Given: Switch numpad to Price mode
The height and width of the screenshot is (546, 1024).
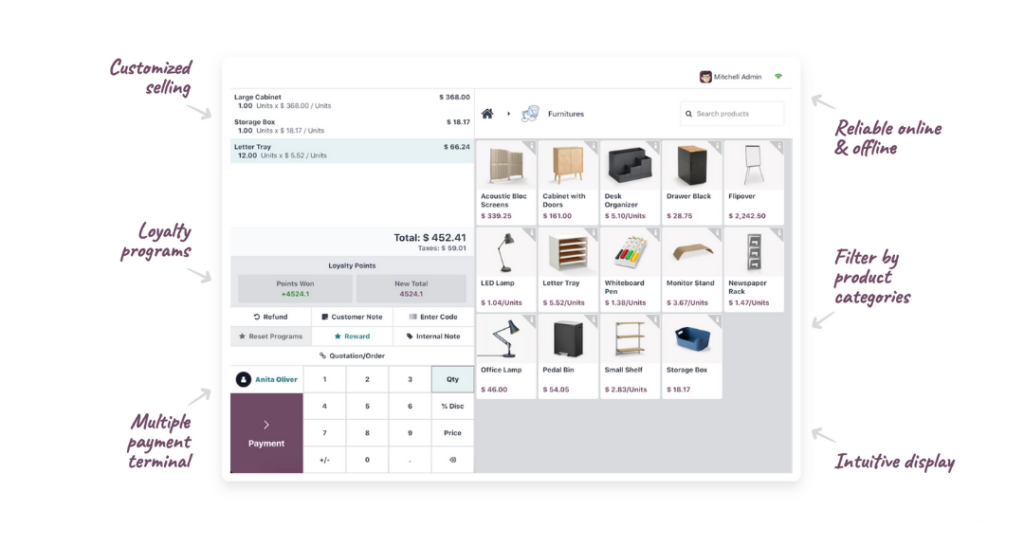Looking at the screenshot, I should [x=453, y=433].
